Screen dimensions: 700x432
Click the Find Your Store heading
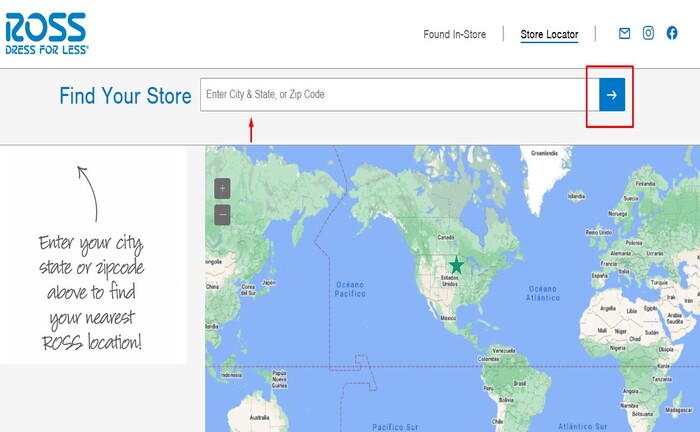click(x=125, y=96)
